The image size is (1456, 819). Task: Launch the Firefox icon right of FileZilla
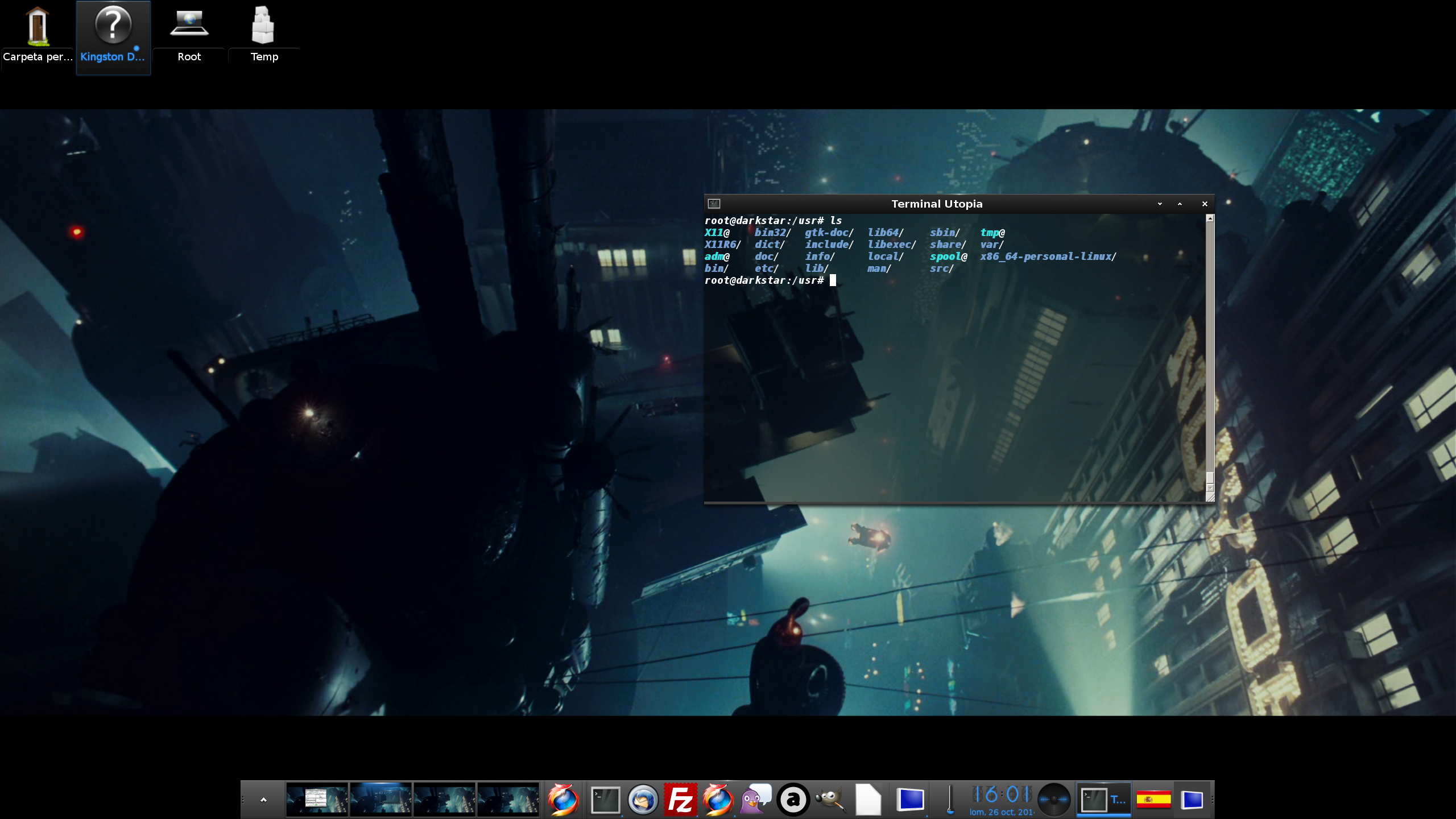[x=718, y=800]
